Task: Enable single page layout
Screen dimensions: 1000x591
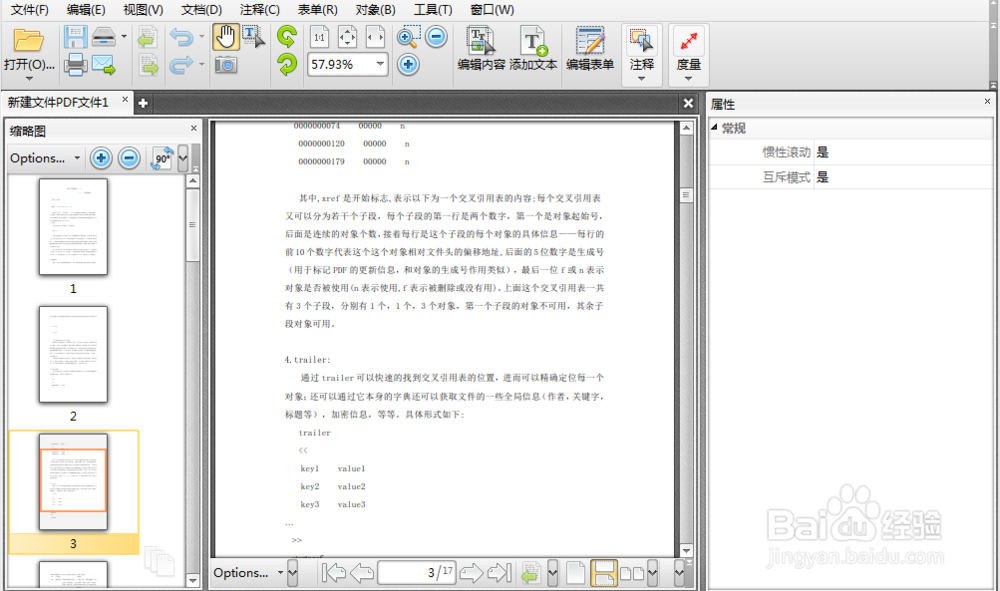Action: tap(575, 573)
